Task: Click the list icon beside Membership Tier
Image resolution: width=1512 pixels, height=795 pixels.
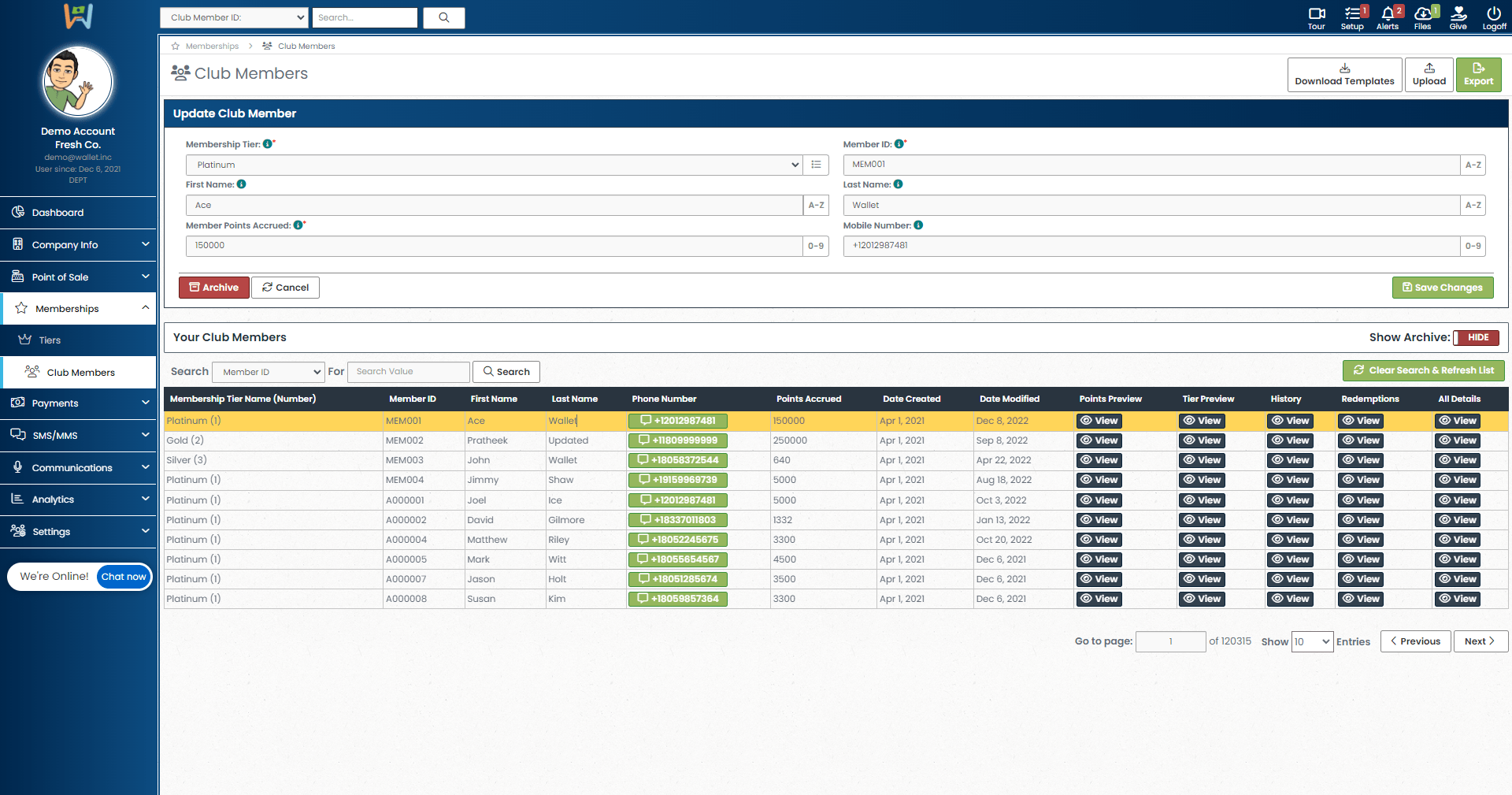Action: (816, 165)
